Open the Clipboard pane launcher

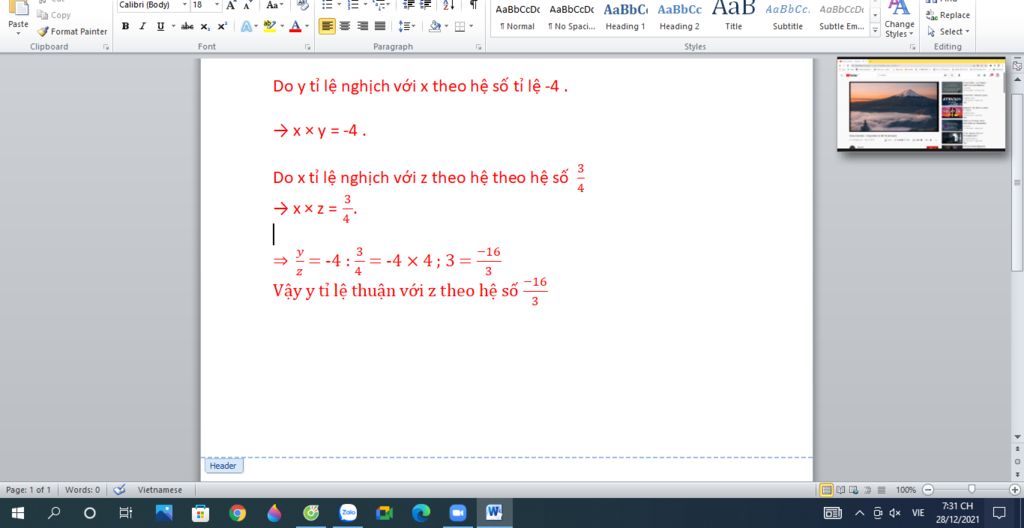coord(105,48)
